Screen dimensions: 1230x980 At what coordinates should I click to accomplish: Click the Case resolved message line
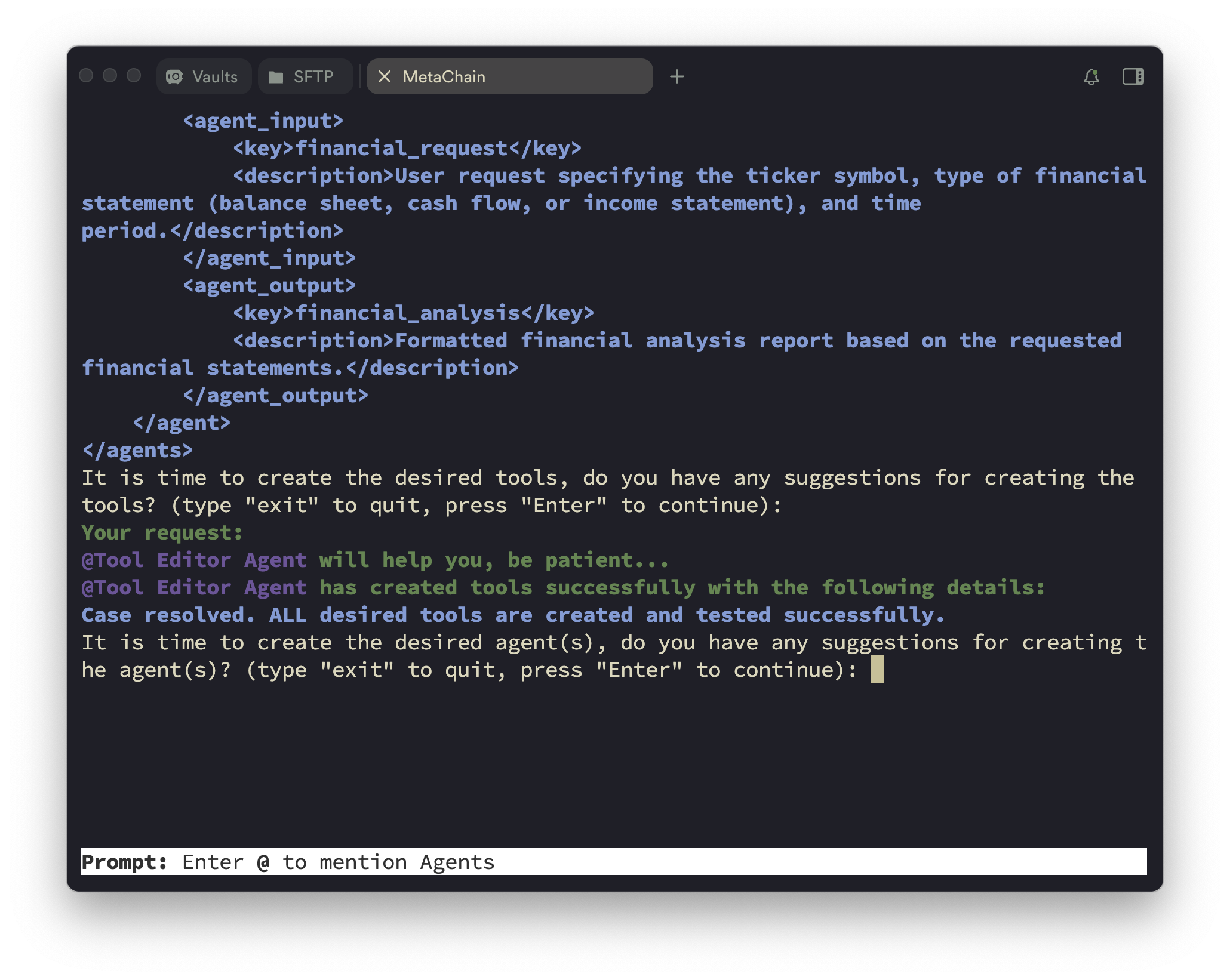[512, 615]
